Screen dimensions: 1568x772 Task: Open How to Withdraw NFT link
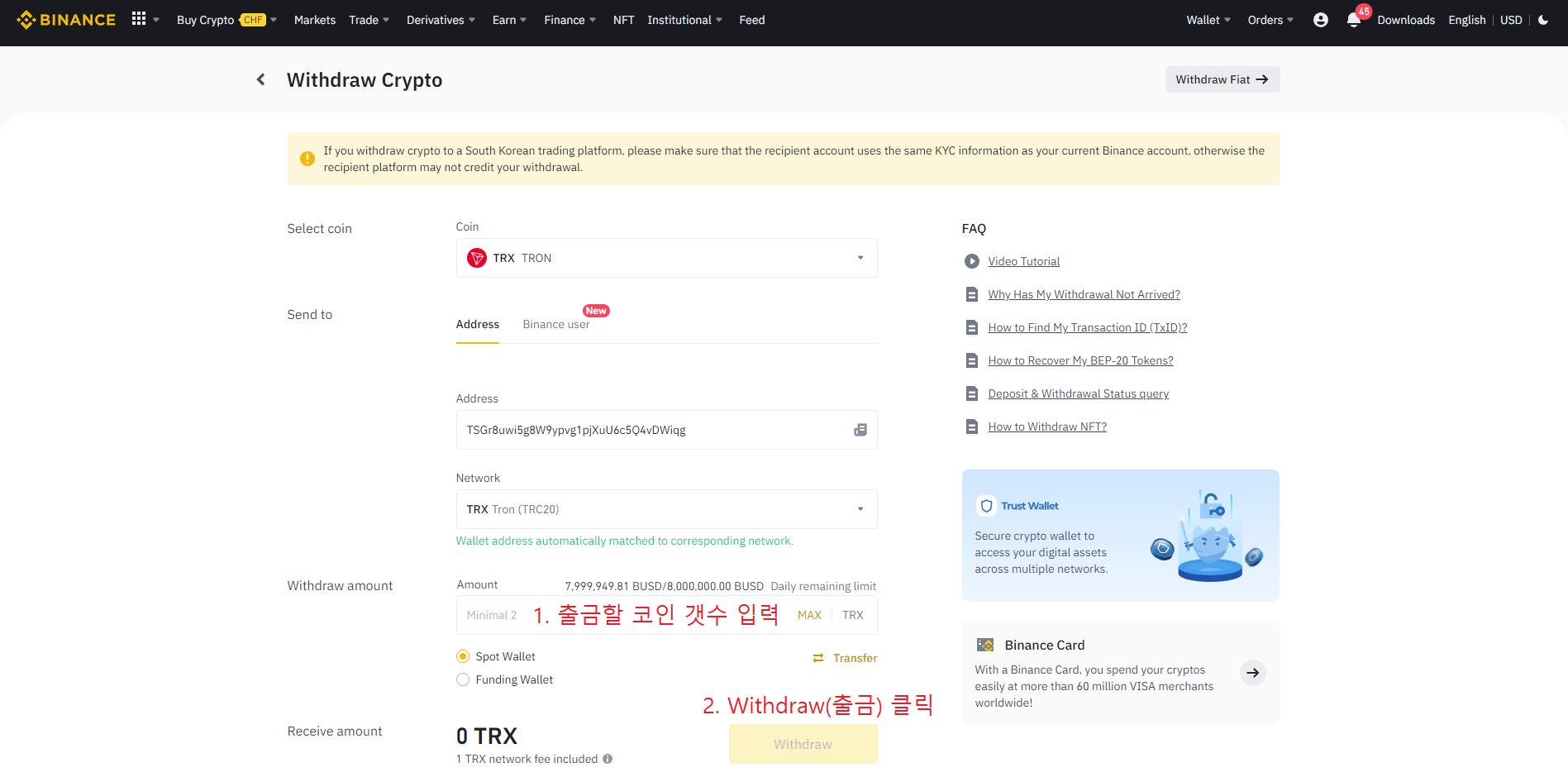coord(1047,427)
